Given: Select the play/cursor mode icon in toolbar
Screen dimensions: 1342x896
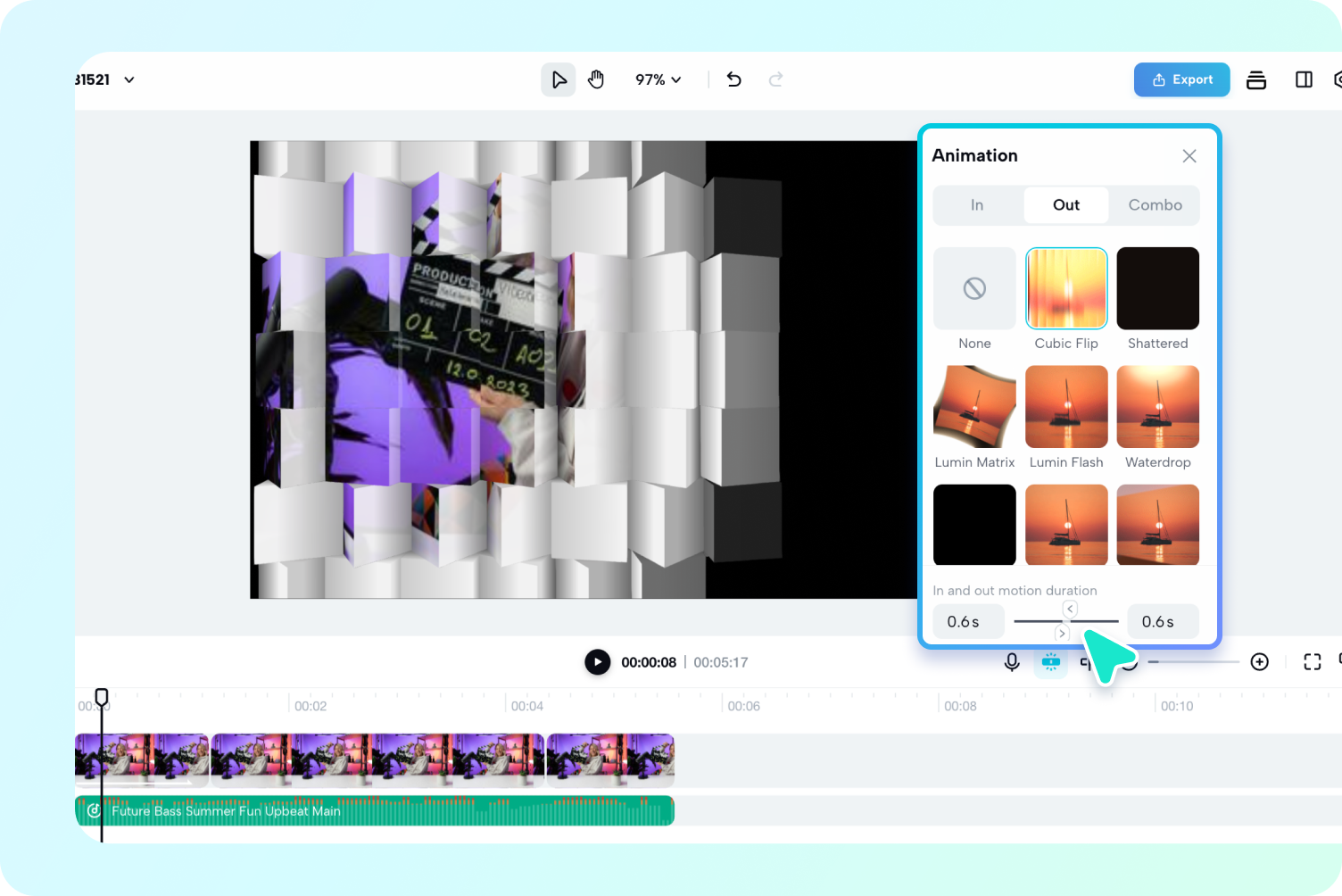Looking at the screenshot, I should point(559,79).
